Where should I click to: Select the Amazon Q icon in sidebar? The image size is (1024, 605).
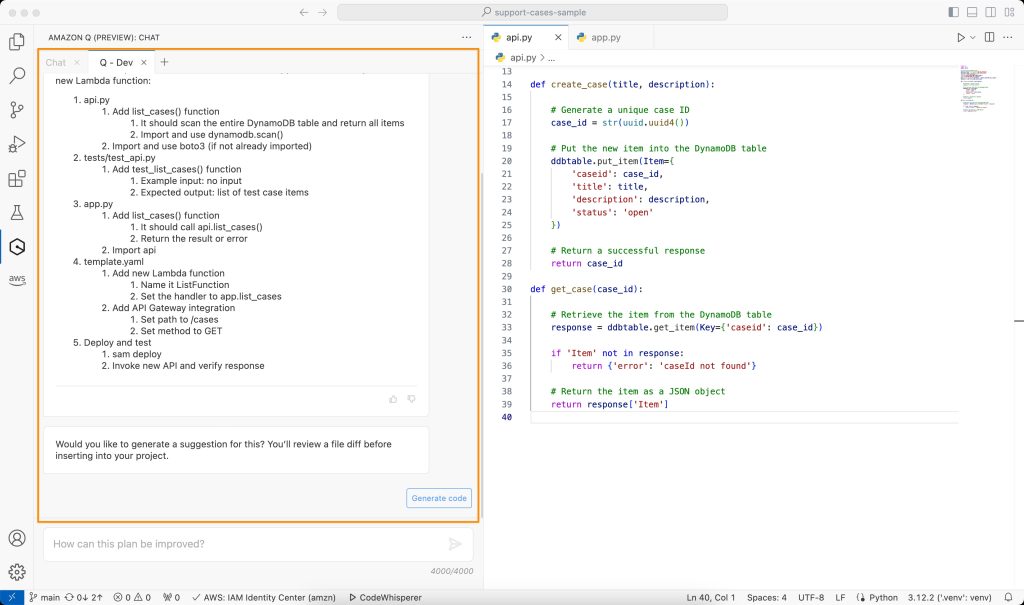click(x=17, y=247)
